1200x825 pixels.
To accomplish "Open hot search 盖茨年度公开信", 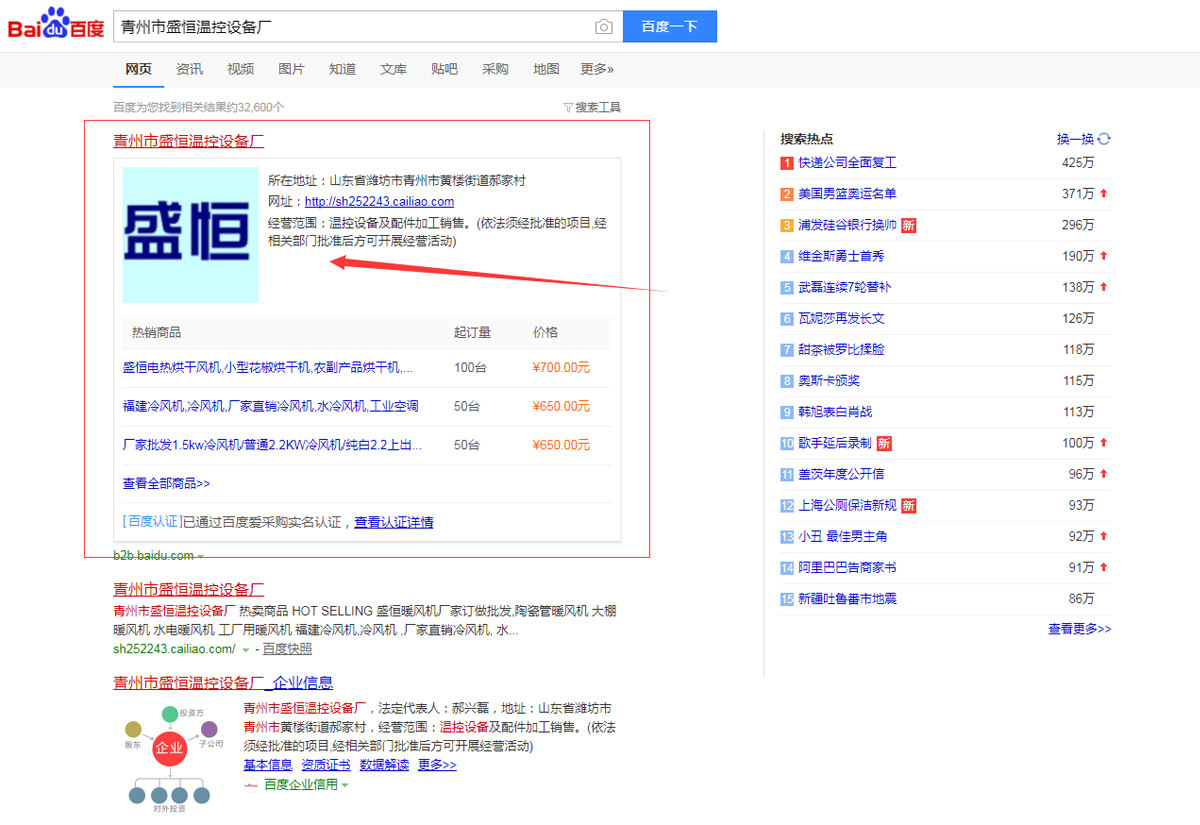I will (x=841, y=474).
